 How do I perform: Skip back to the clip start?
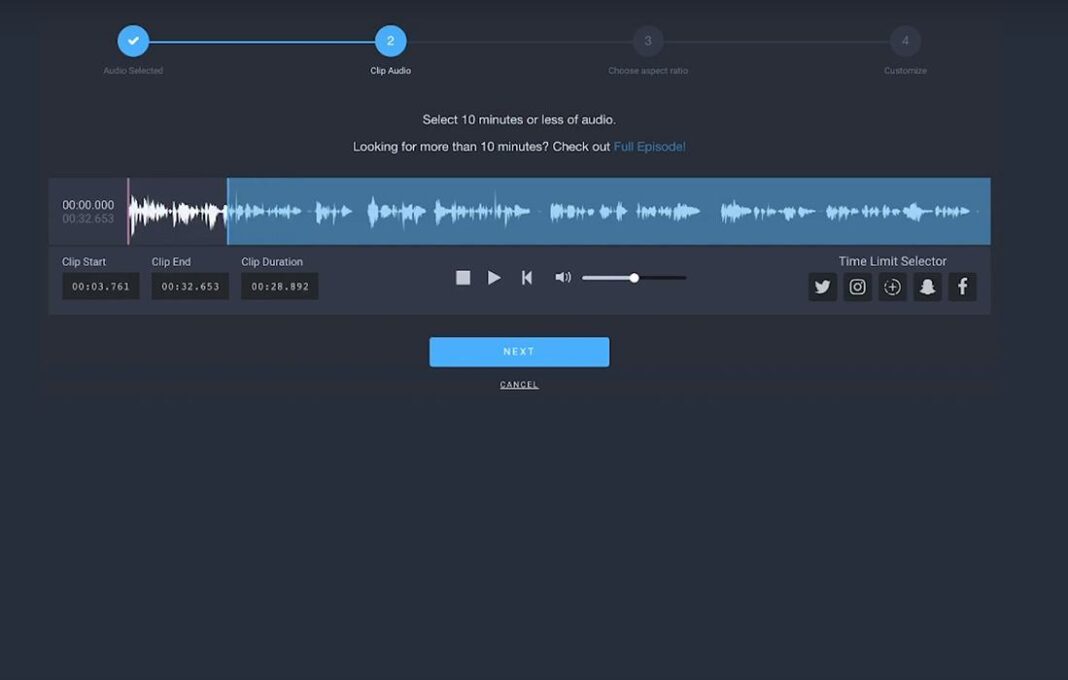point(527,278)
